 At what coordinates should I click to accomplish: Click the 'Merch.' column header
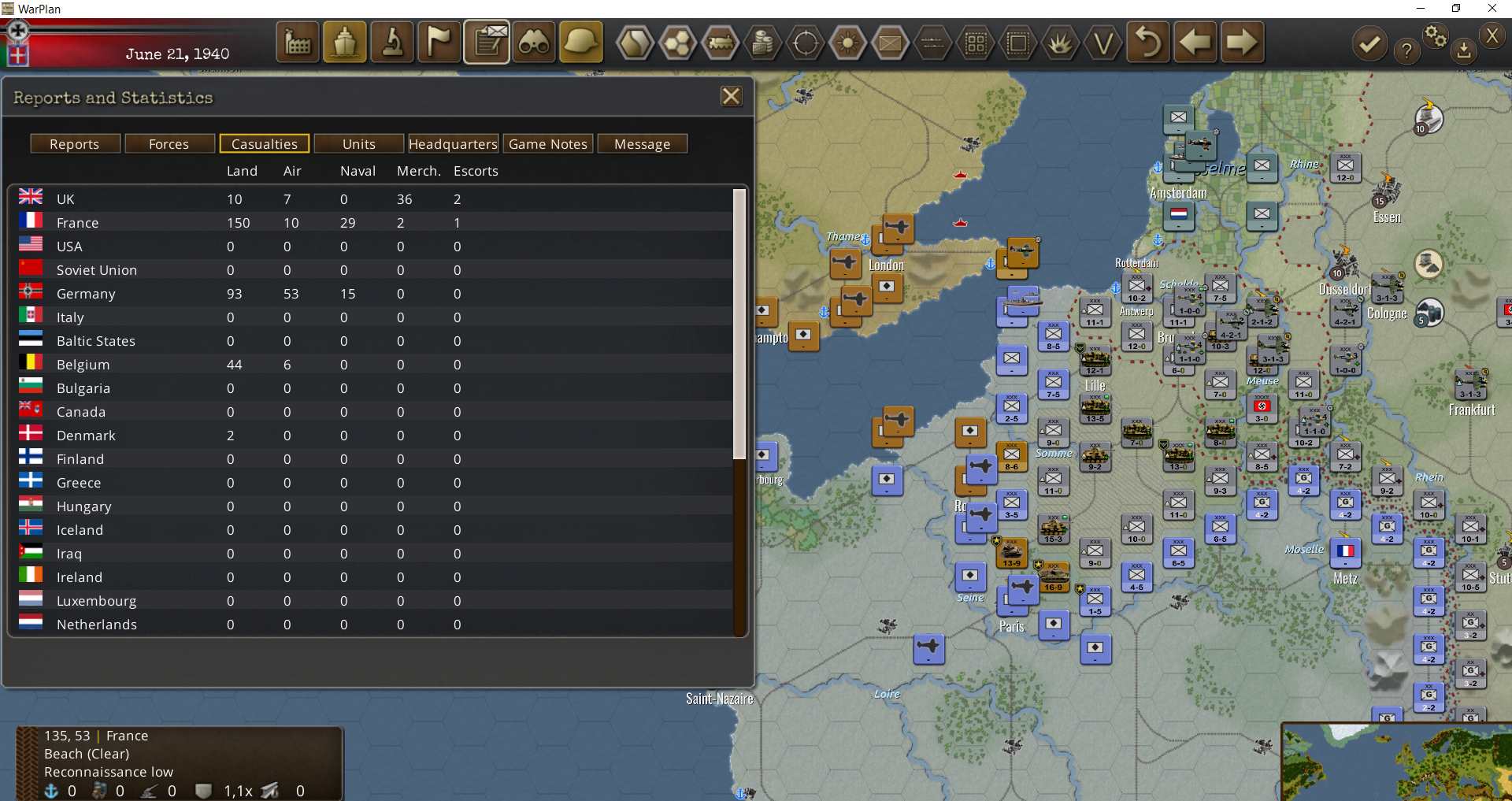pyautogui.click(x=419, y=171)
